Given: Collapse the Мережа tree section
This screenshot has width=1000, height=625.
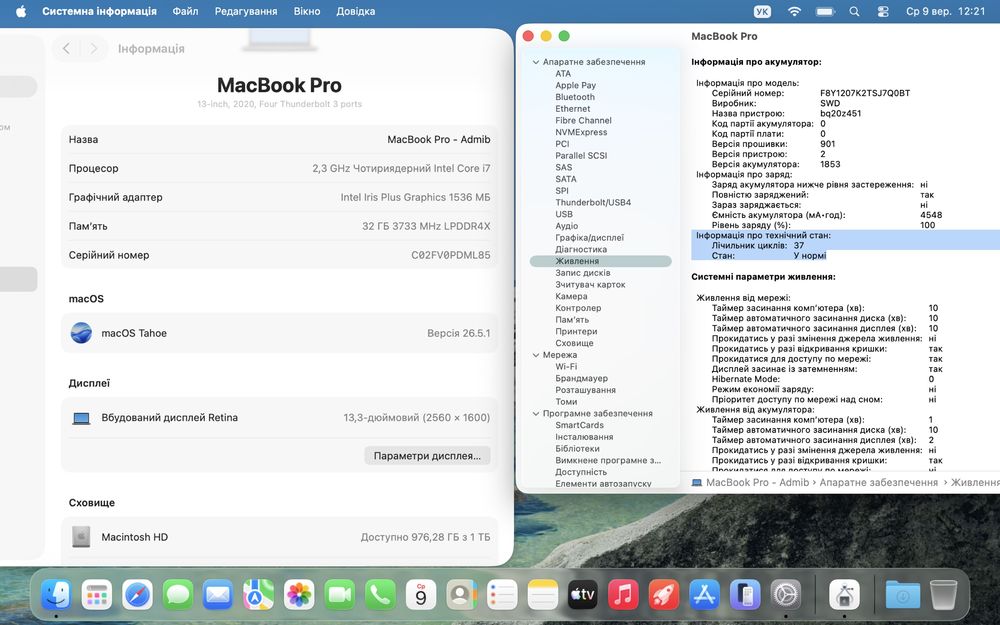Looking at the screenshot, I should (536, 355).
